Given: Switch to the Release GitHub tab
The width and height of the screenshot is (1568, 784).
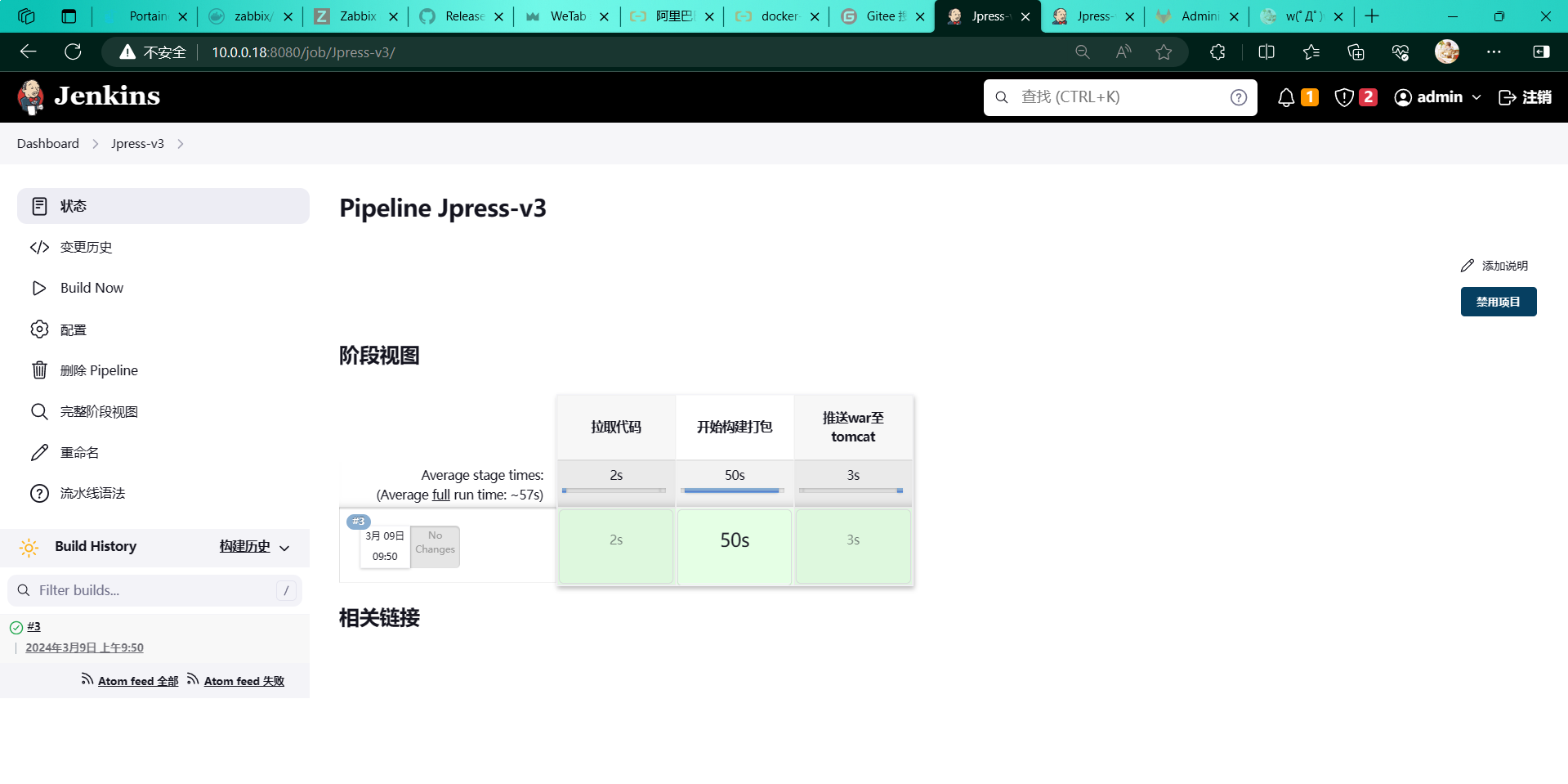Looking at the screenshot, I should [461, 16].
